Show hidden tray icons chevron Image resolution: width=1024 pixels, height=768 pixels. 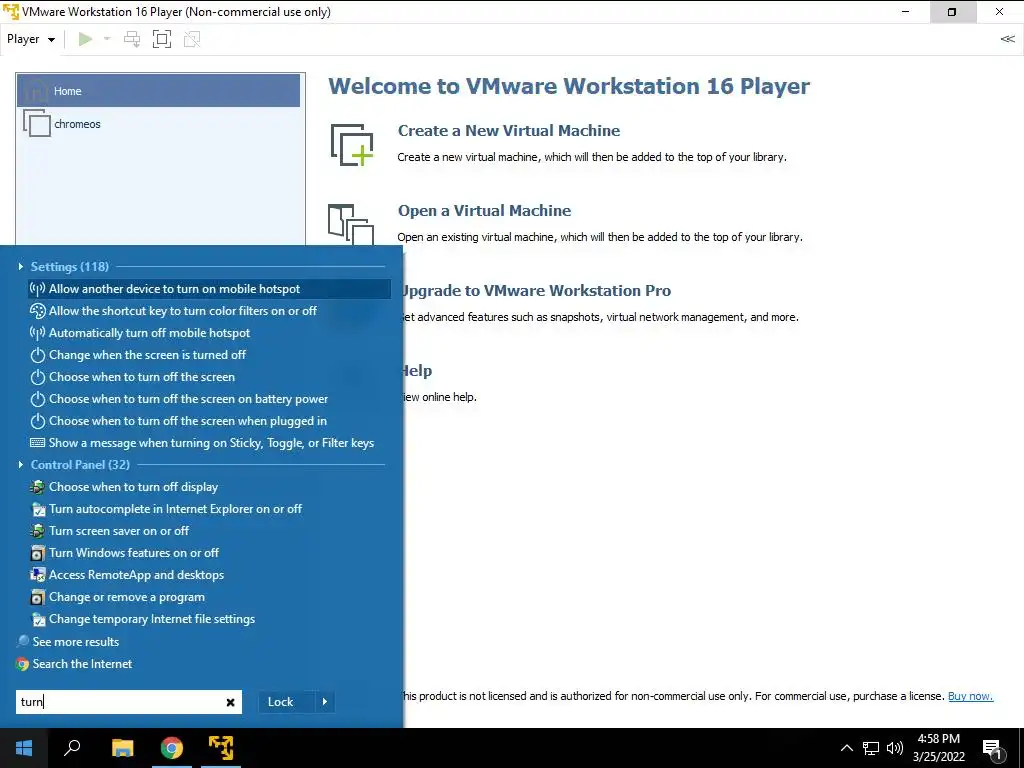click(x=846, y=748)
